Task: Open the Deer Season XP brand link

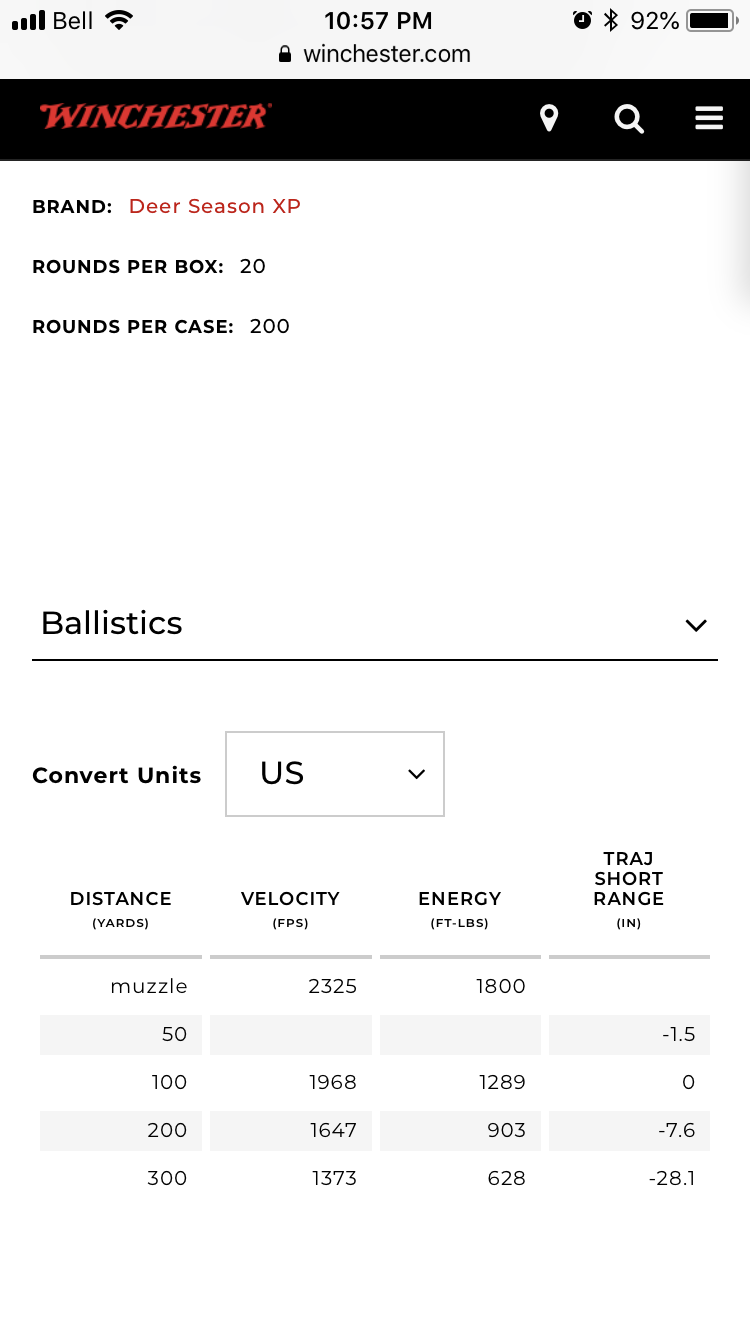Action: pos(215,206)
